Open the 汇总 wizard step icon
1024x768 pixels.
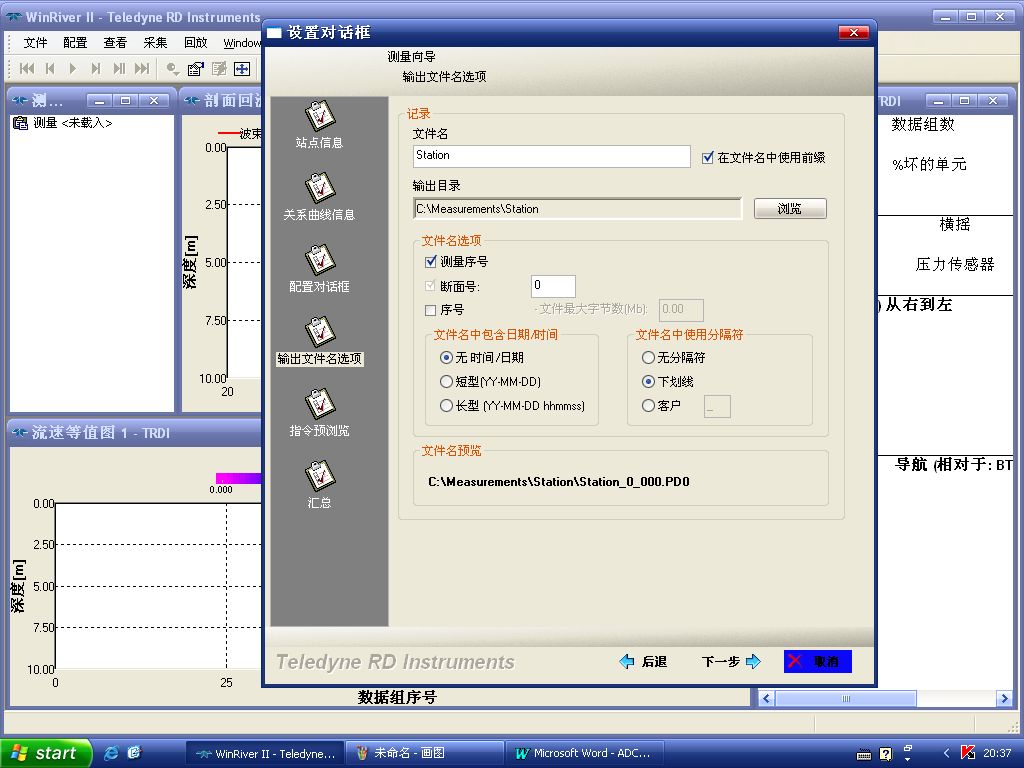320,480
